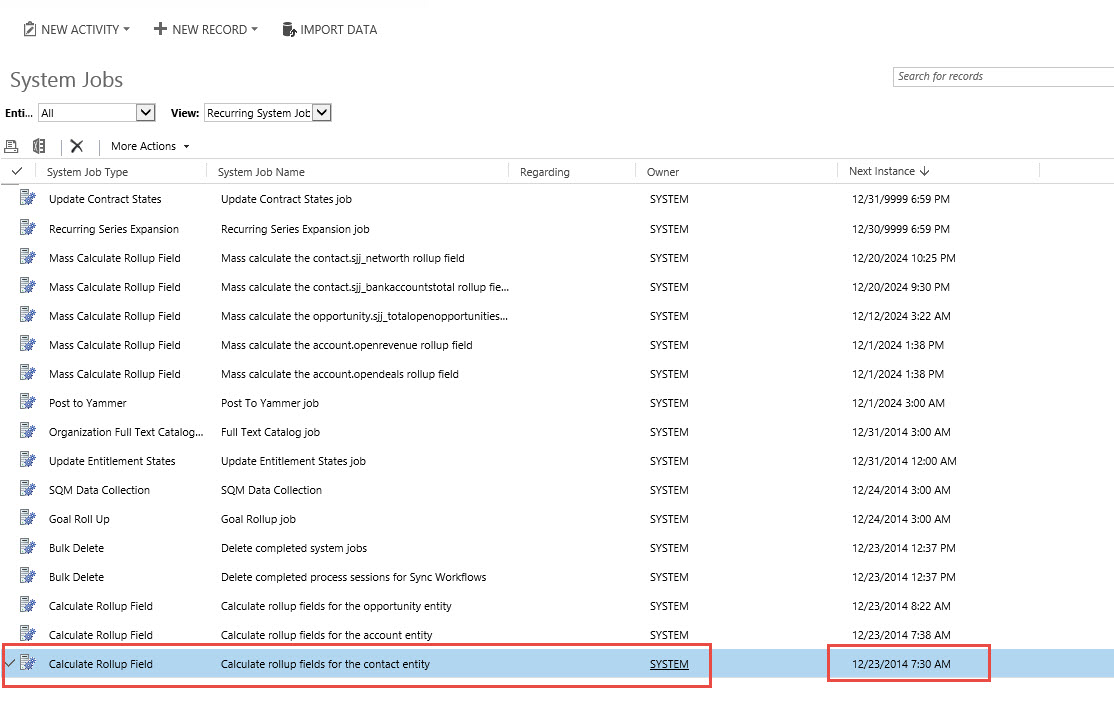The width and height of the screenshot is (1114, 714).
Task: Open the New Record menu
Action: (x=205, y=29)
